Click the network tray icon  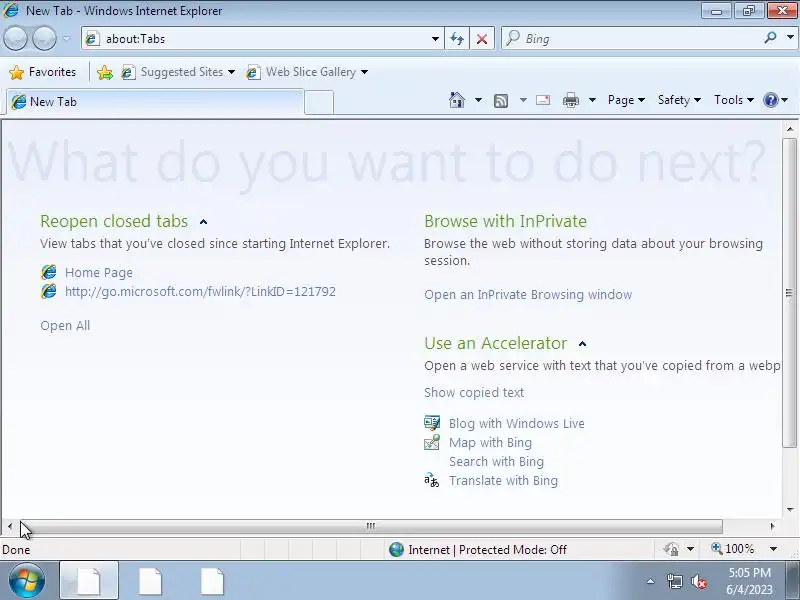(x=674, y=581)
